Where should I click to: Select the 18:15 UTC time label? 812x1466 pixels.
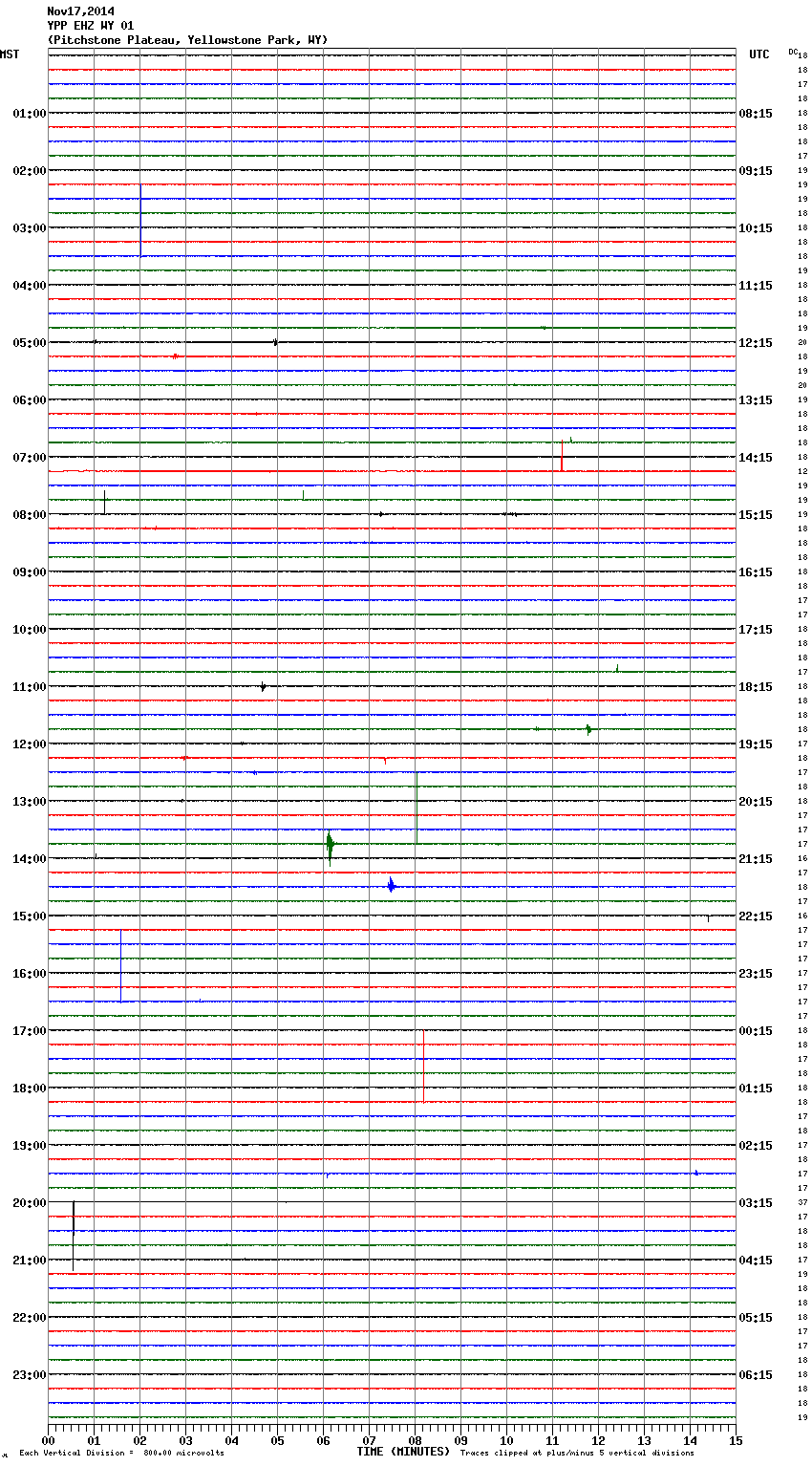[x=756, y=687]
